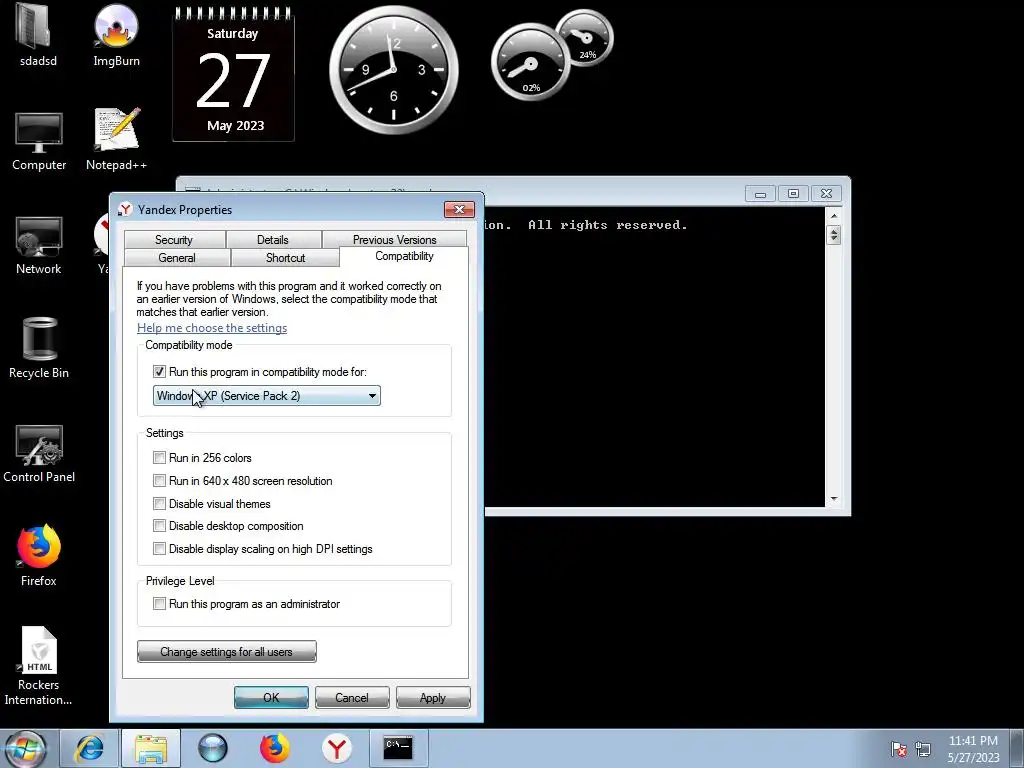The image size is (1024, 768).
Task: Click the analog clock gadget
Action: click(394, 70)
